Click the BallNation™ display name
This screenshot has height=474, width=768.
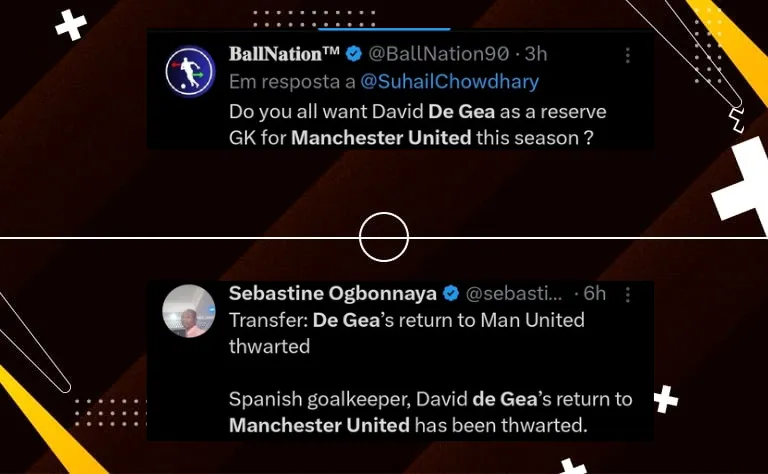(x=284, y=54)
